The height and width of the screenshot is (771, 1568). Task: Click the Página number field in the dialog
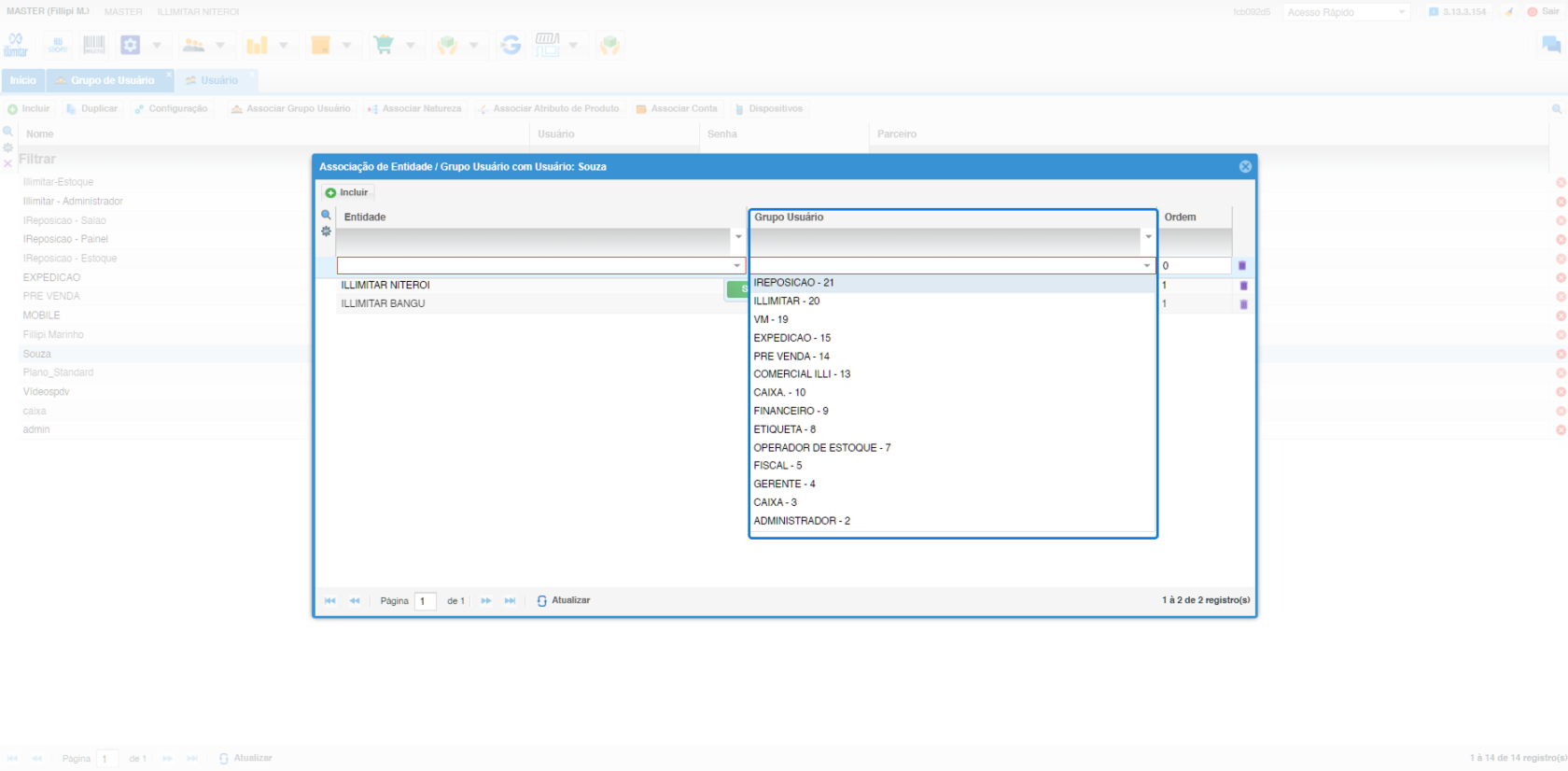[425, 601]
